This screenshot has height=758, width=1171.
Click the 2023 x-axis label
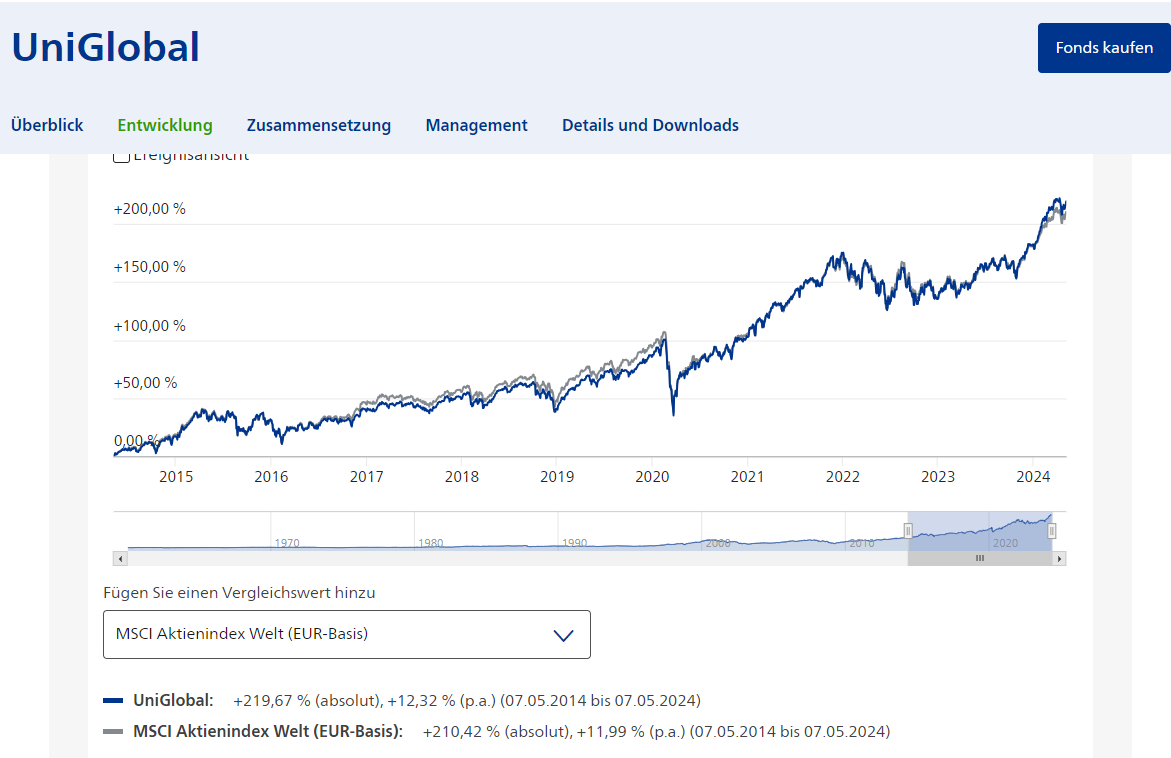938,476
